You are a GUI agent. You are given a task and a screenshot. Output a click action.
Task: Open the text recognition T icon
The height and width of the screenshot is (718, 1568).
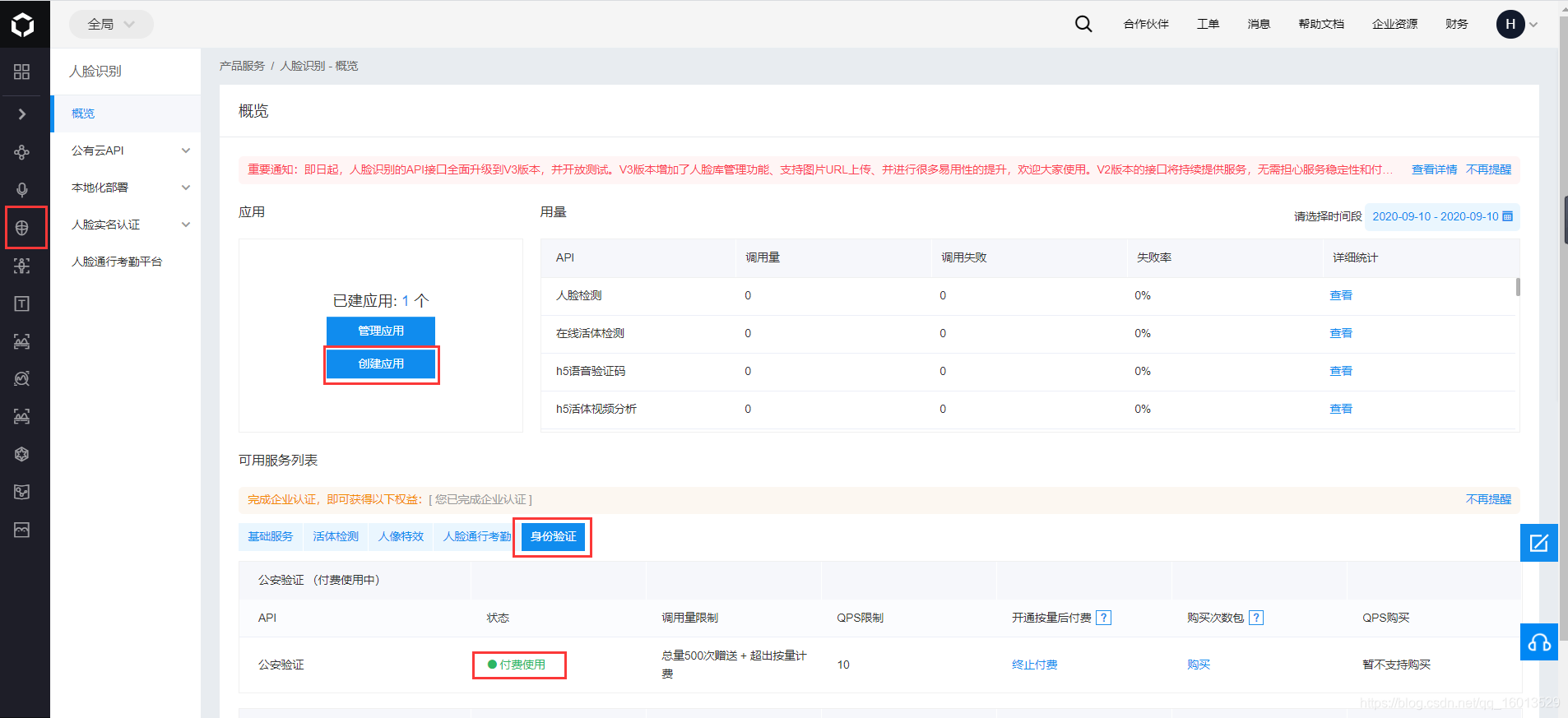22,303
